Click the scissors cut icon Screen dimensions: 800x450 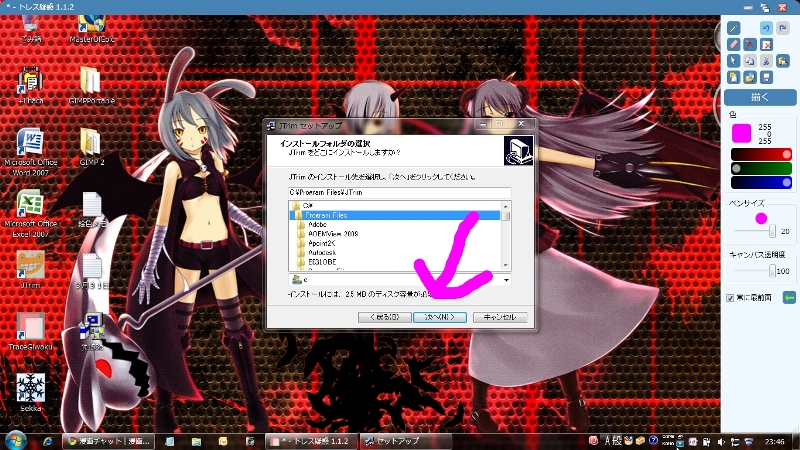[766, 61]
